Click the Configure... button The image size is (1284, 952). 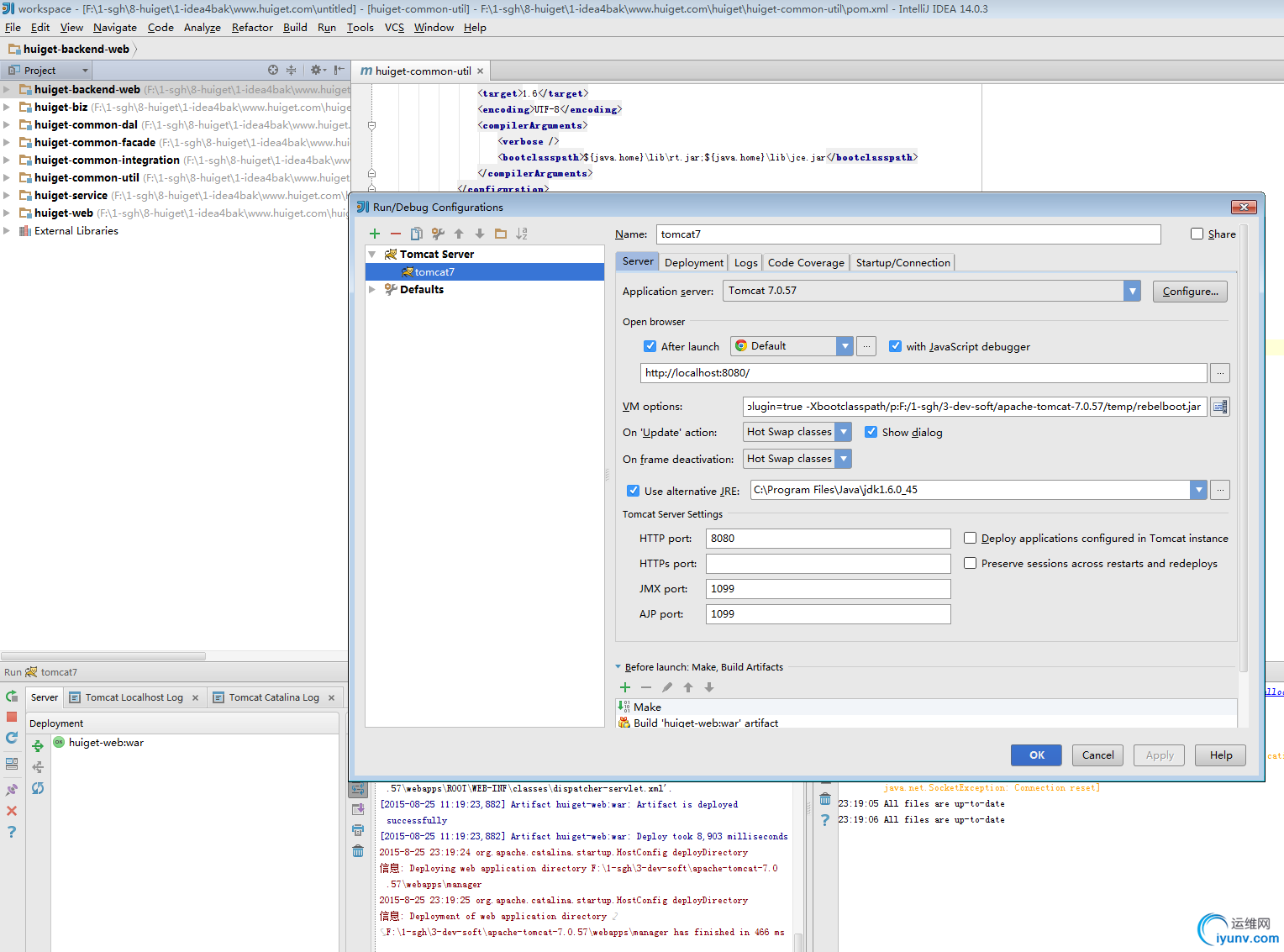pos(1190,292)
